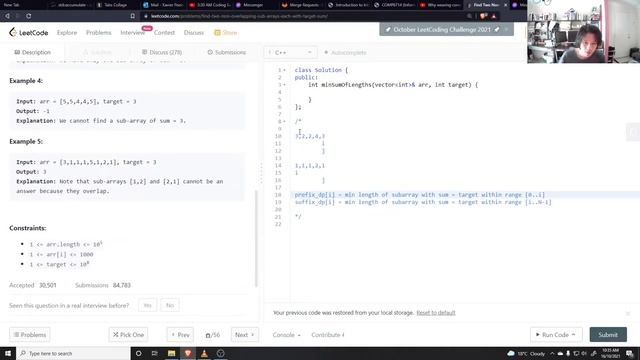
Task: Fold line 3 minSumOfLengths function
Action: point(284,85)
